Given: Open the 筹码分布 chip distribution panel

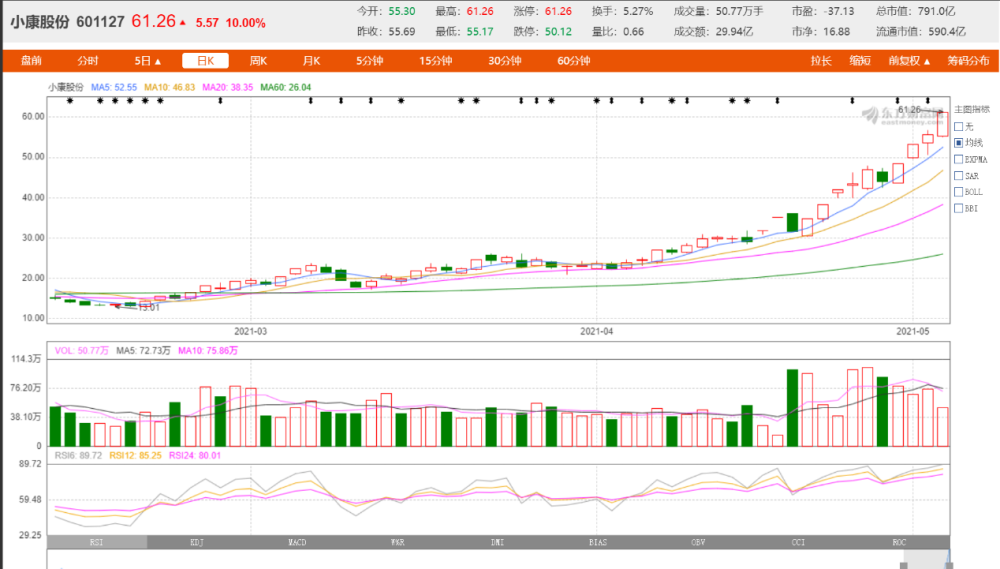Looking at the screenshot, I should (x=968, y=61).
